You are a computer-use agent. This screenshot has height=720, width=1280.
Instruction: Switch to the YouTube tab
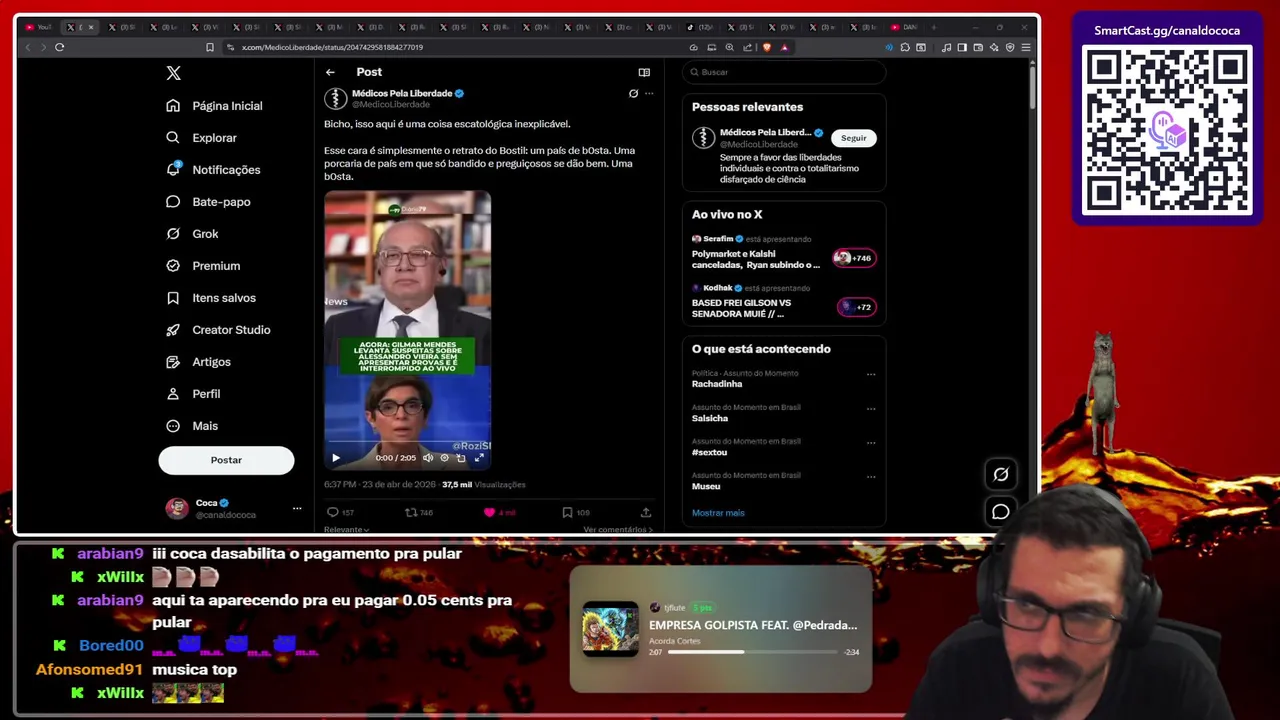(x=39, y=27)
